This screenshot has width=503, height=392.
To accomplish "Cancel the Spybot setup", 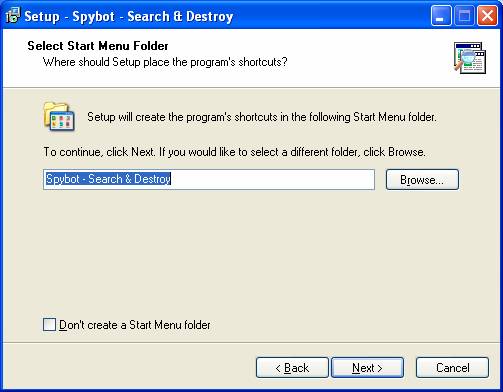I will point(452,368).
